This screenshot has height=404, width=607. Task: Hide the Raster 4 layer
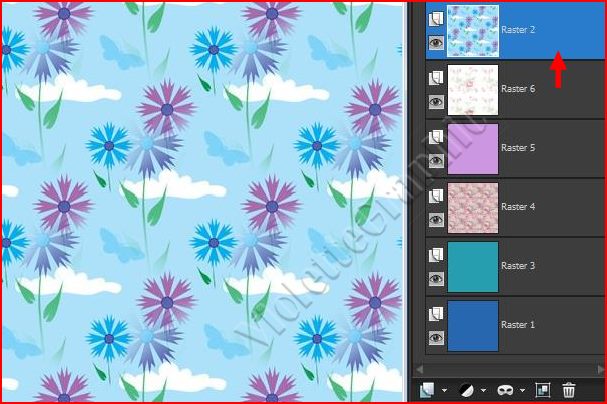click(435, 220)
